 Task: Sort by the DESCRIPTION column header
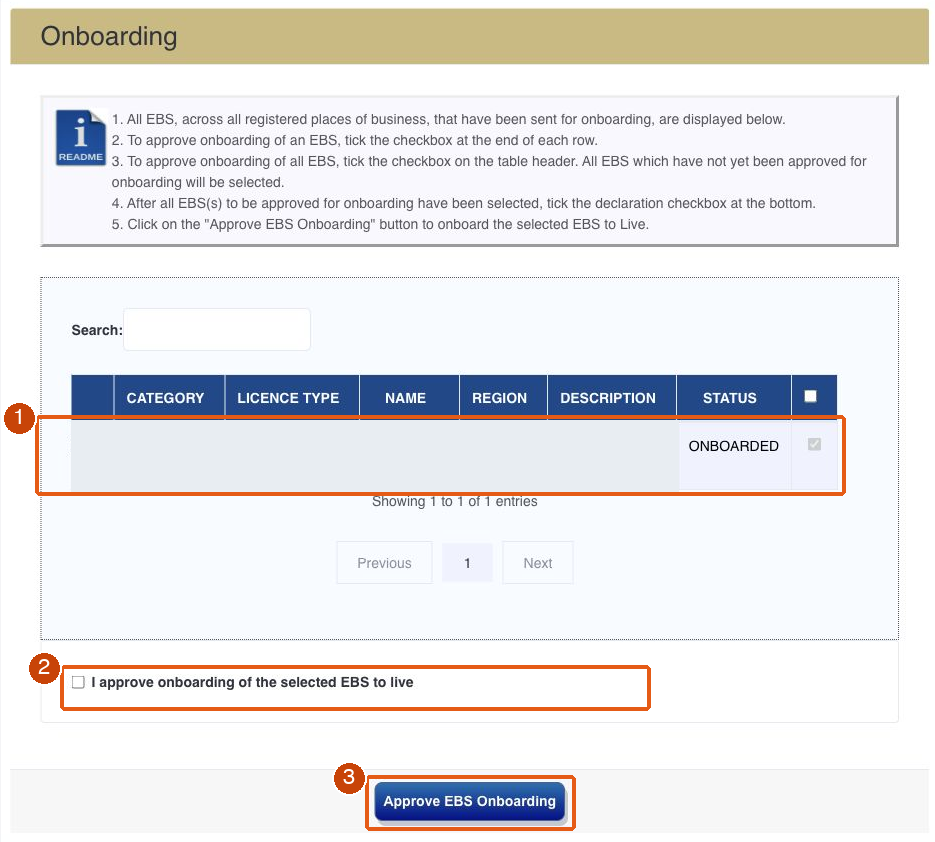(612, 398)
